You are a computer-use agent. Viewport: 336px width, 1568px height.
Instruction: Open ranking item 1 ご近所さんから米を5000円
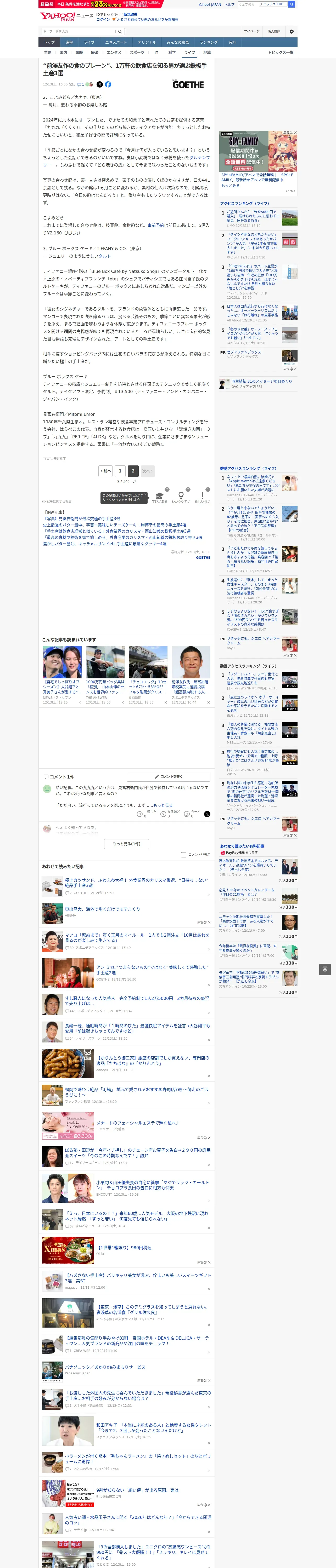(253, 217)
